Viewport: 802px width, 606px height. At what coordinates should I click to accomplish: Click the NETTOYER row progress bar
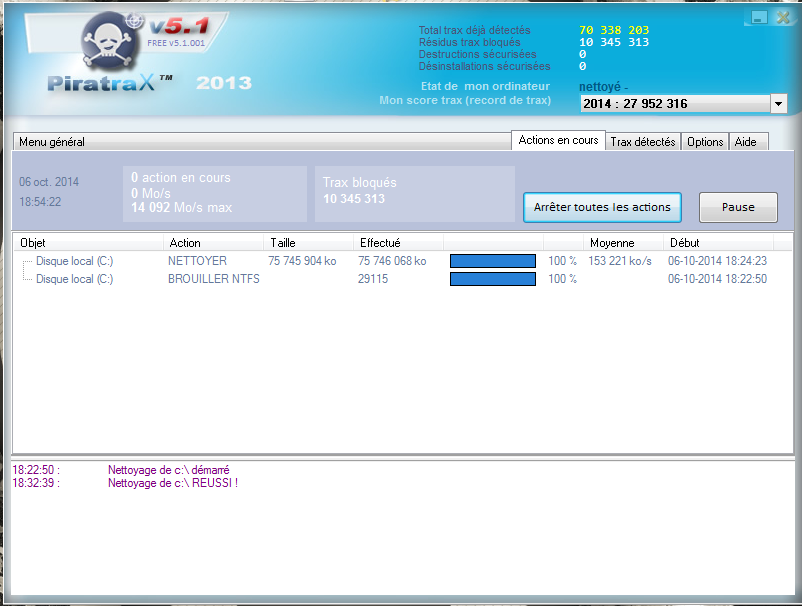493,261
